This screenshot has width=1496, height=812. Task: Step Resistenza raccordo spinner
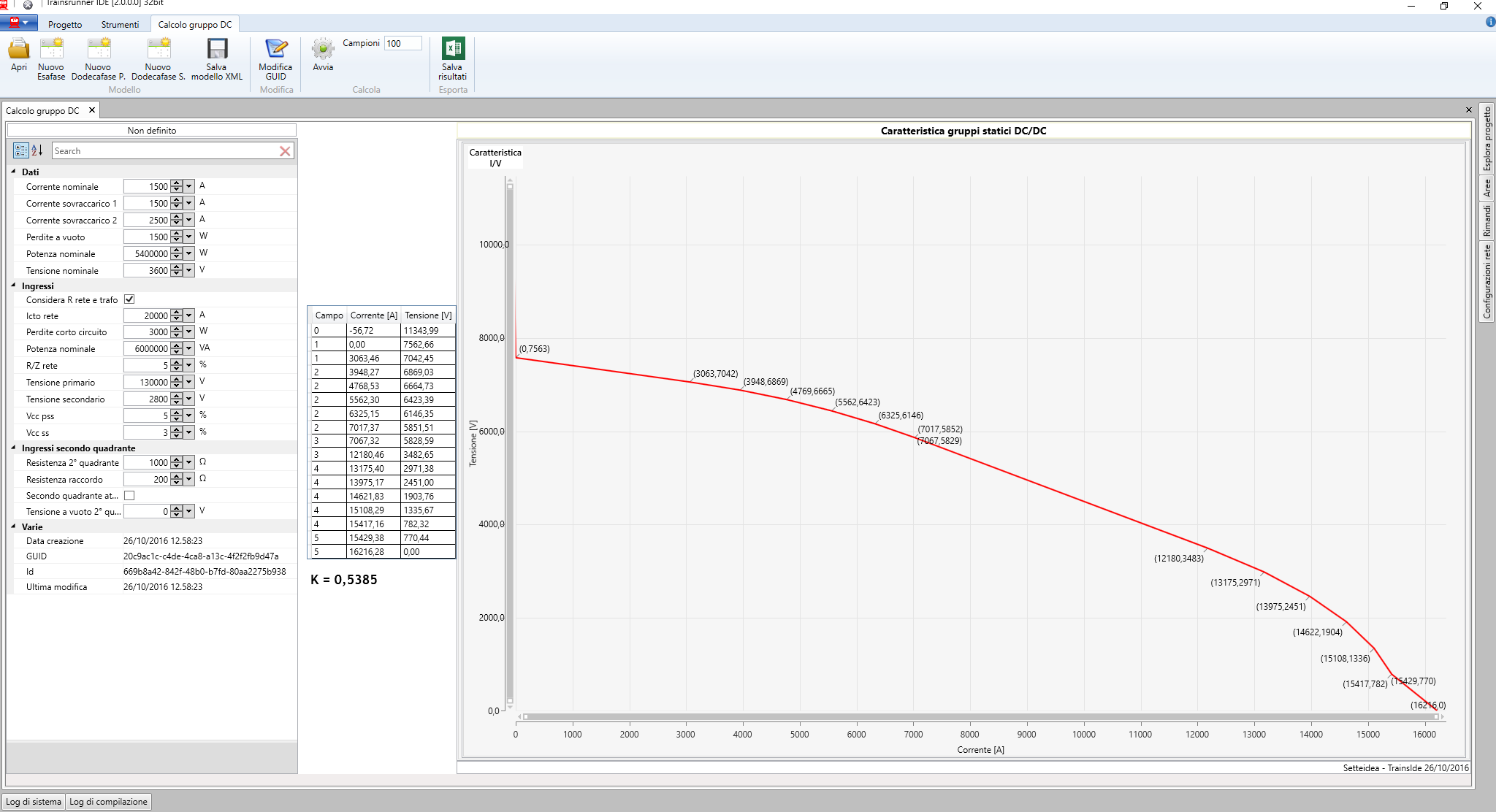pyautogui.click(x=176, y=479)
